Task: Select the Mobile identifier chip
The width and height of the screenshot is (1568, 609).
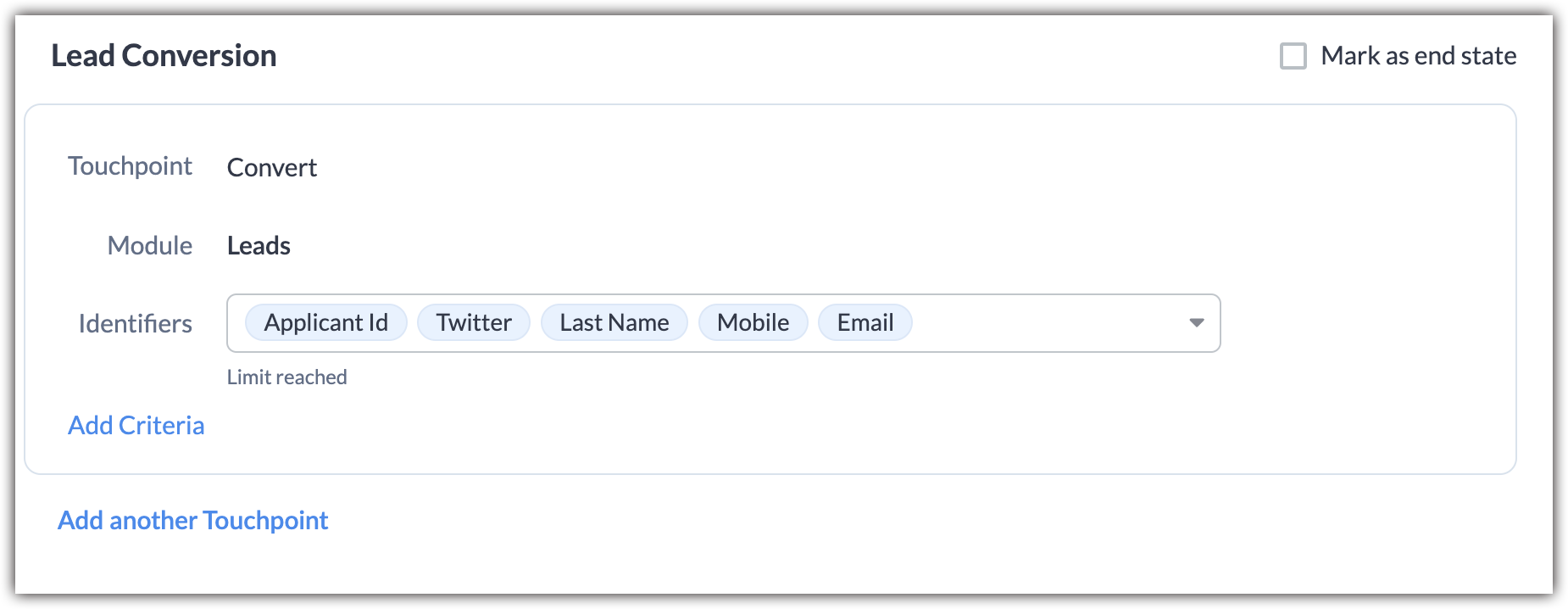Action: click(x=753, y=323)
